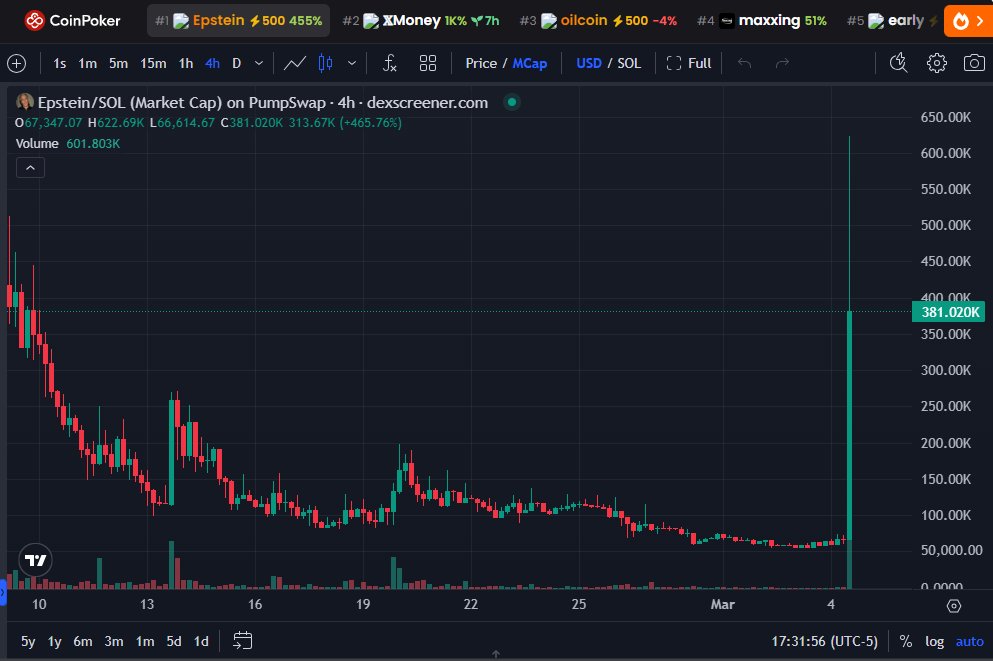
Task: Take a chart snapshot with camera
Action: [974, 63]
